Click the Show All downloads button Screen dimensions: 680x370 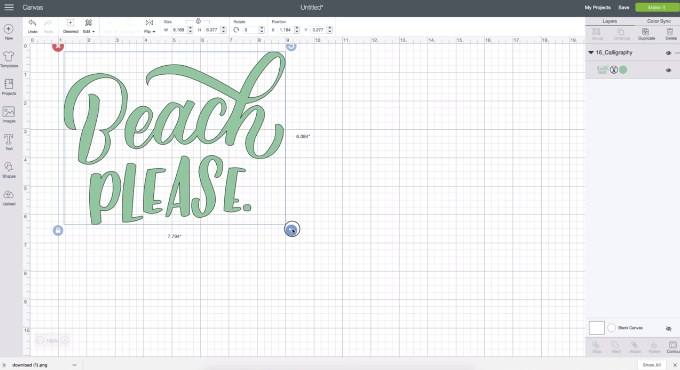(651, 365)
